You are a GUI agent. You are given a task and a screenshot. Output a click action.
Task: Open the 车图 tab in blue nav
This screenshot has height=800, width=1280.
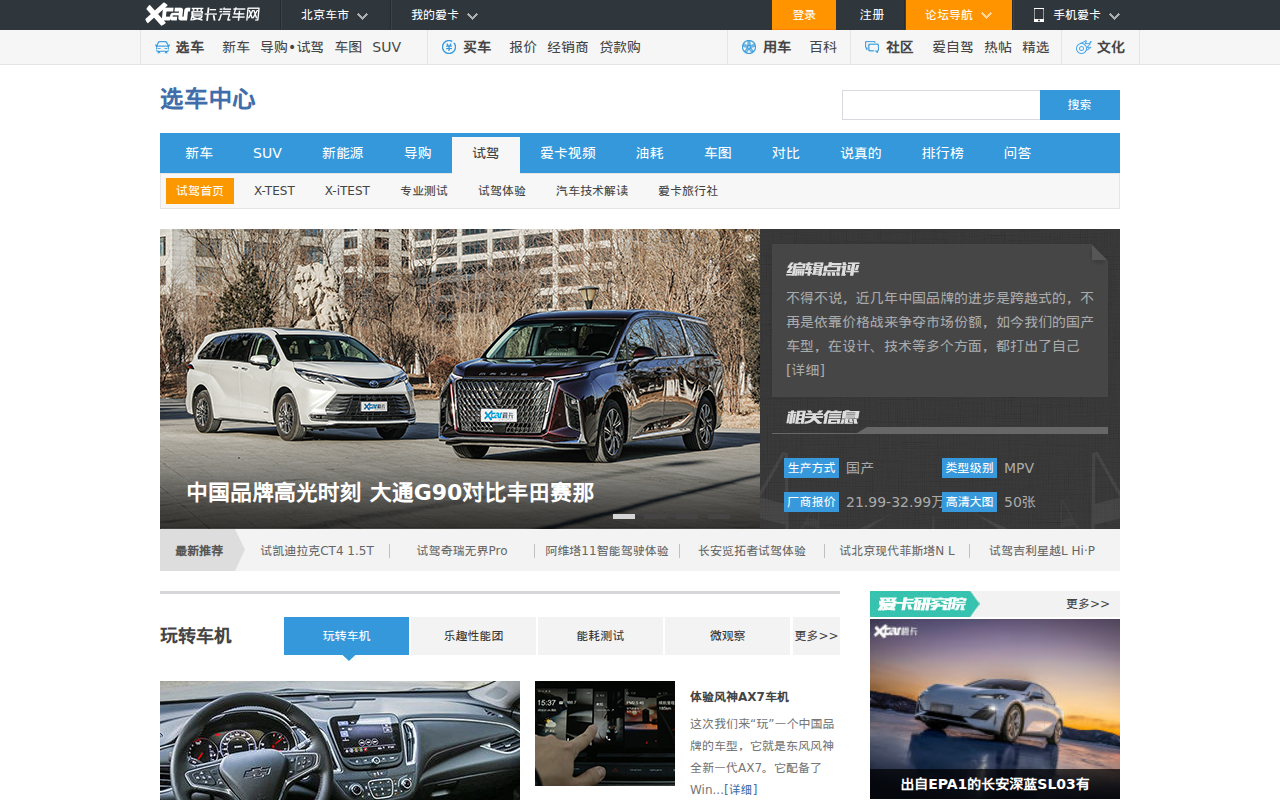[718, 153]
